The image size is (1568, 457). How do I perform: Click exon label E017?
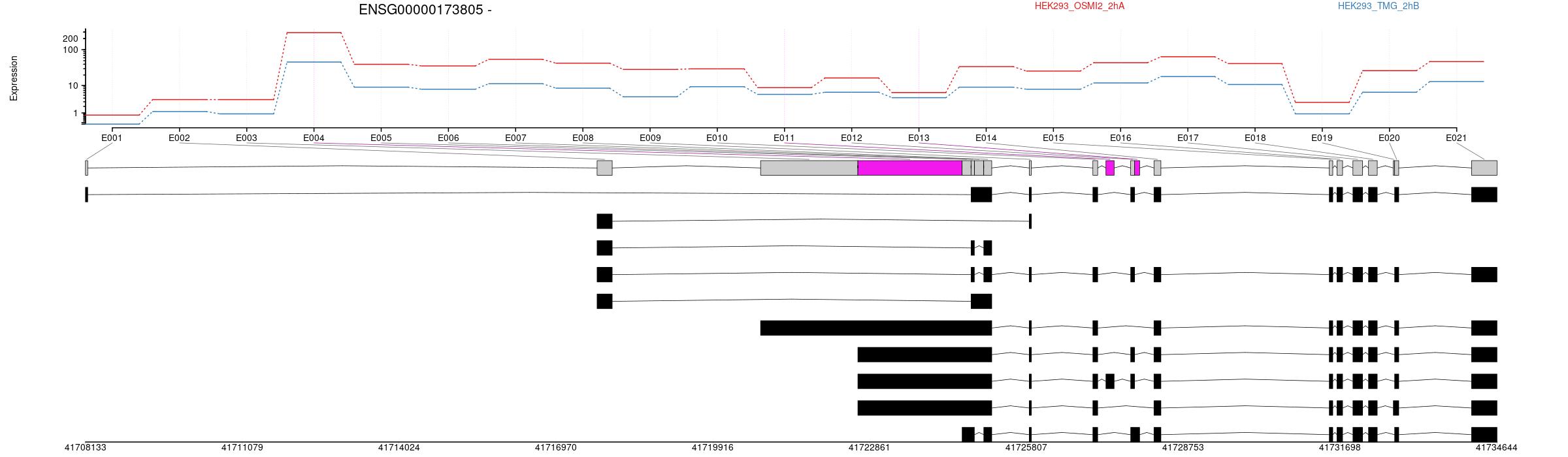coord(1188,138)
